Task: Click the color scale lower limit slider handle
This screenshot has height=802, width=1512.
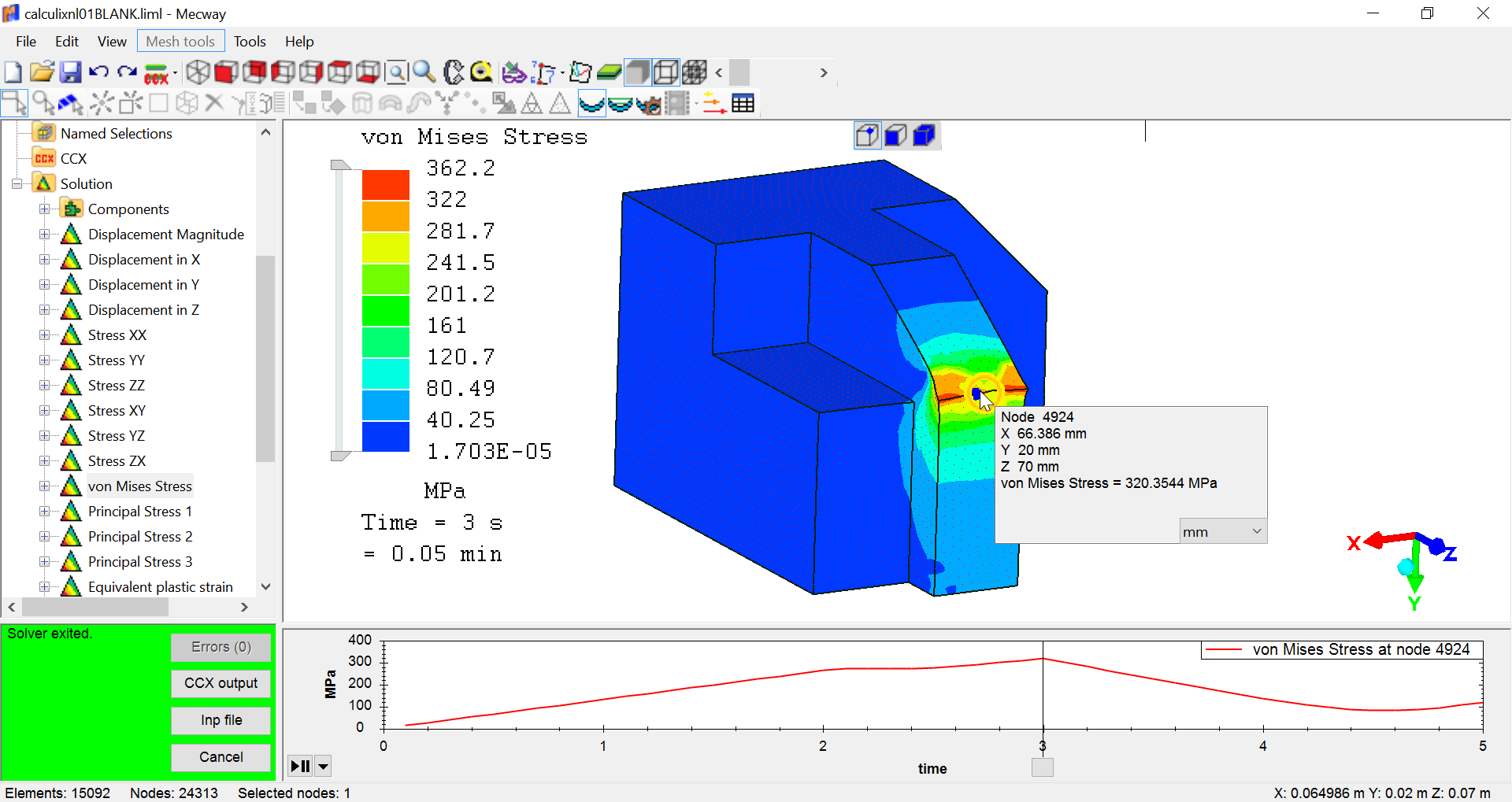Action: (340, 456)
